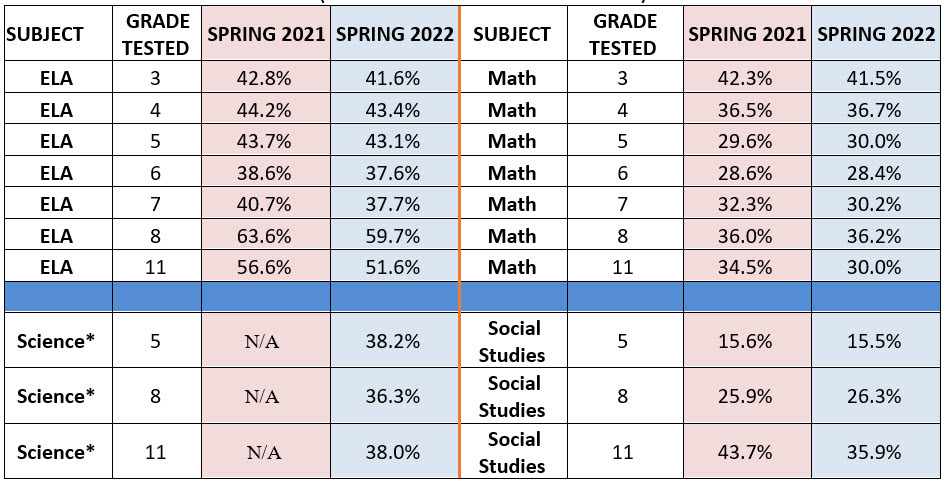Viewport: 948px width, 482px height.
Task: Select the Math grade 11 value 34.5%
Action: click(x=743, y=267)
